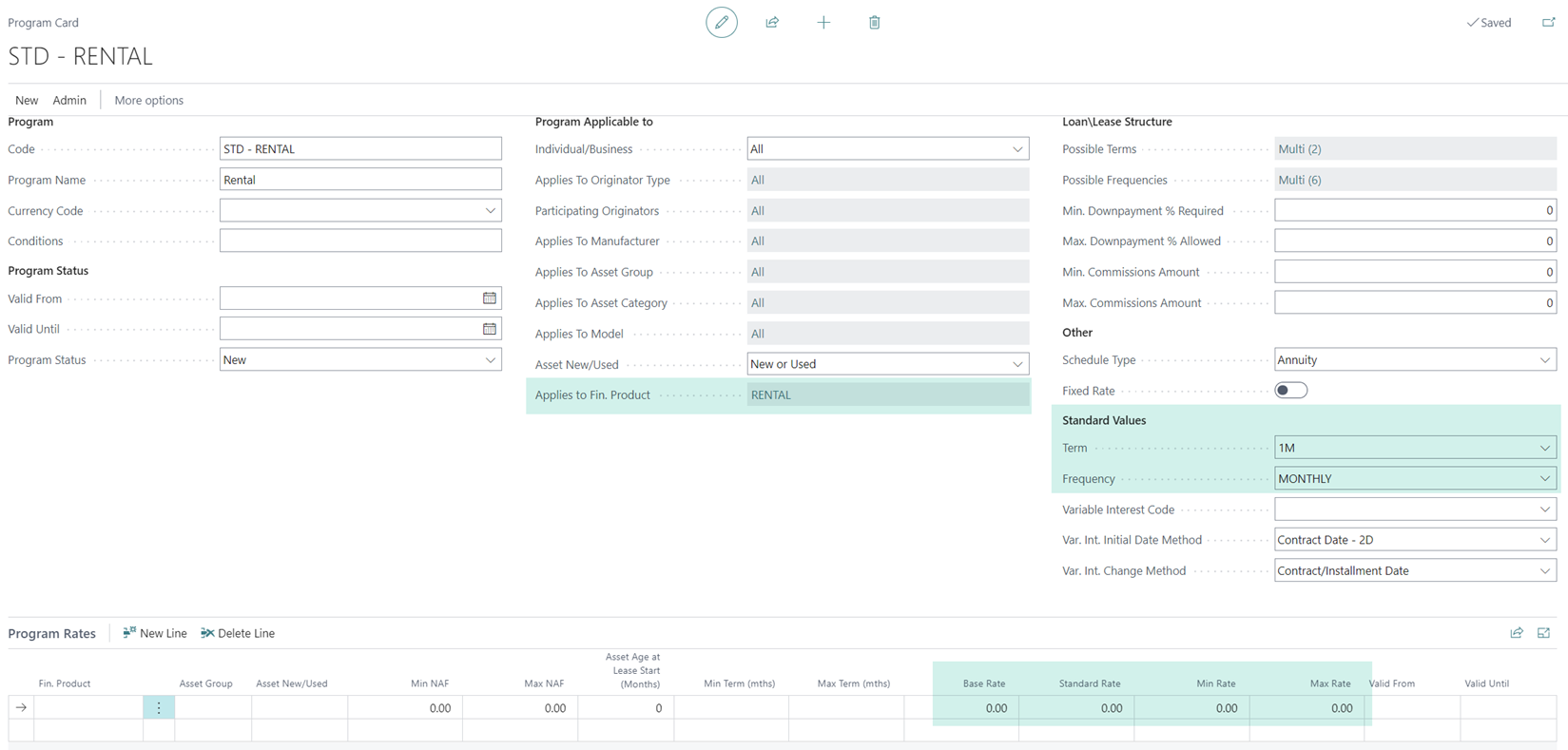Open row options three-dot menu
Image resolution: width=1568 pixels, height=750 pixels.
tap(159, 708)
